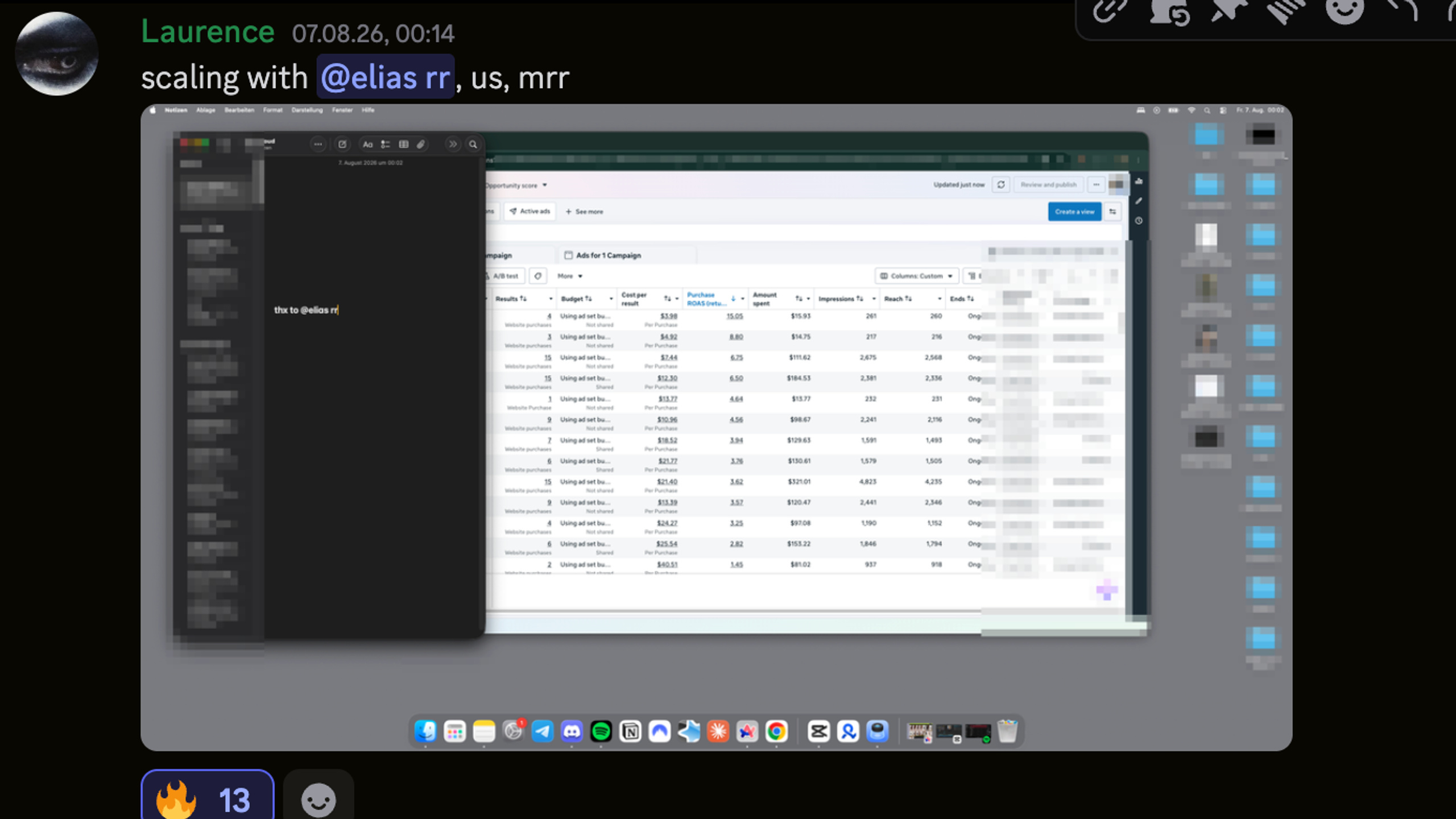Image resolution: width=1456 pixels, height=819 pixels.
Task: Open the Format menu in the menu bar
Action: [272, 110]
